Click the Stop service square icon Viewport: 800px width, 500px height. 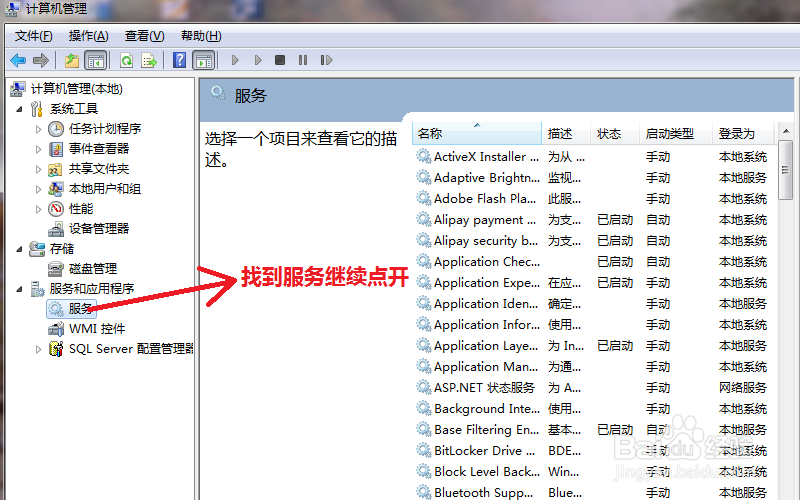280,60
